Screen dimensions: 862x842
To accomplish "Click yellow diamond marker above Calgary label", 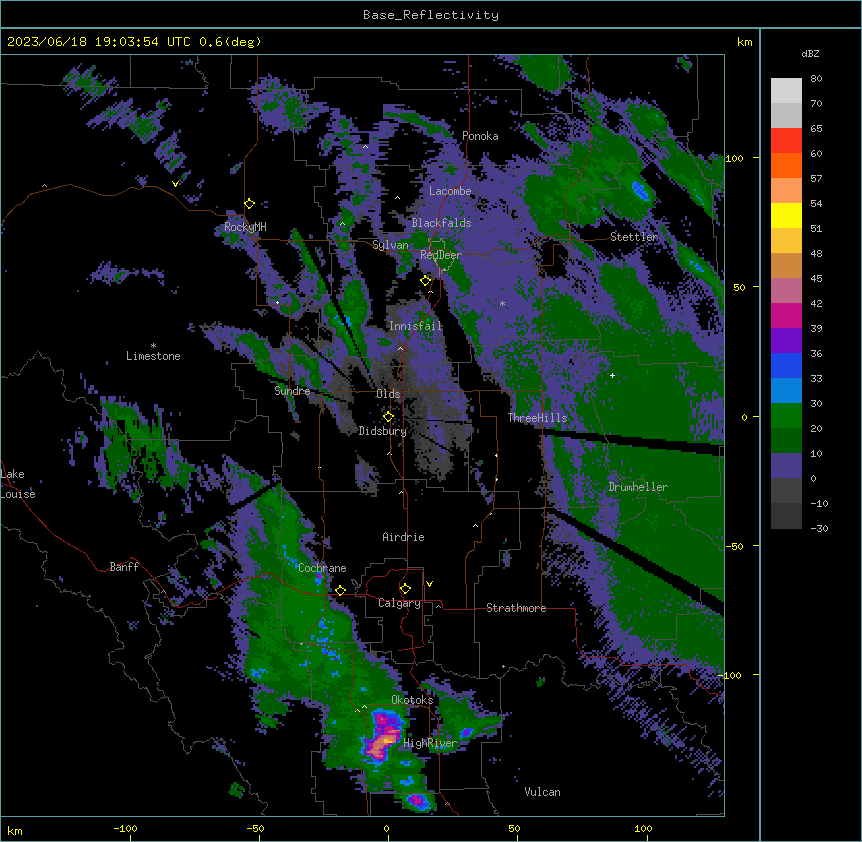I will point(406,589).
